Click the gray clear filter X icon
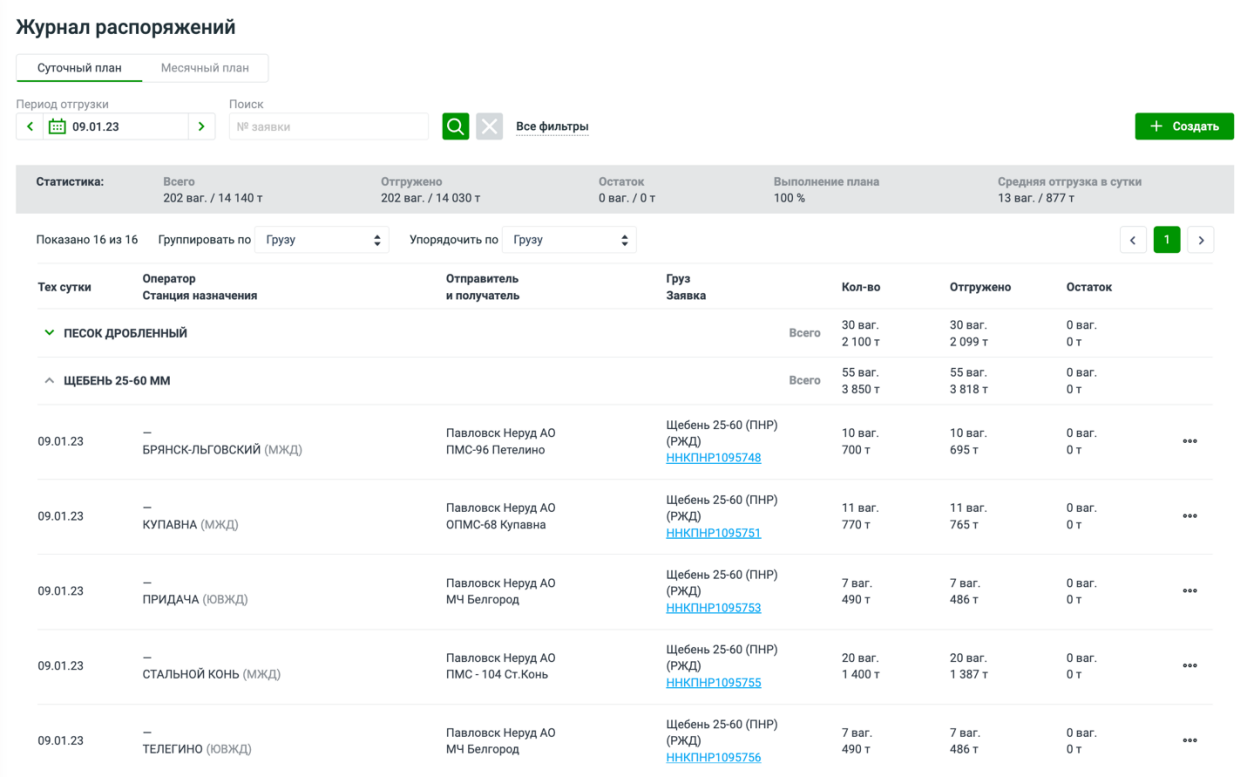Screen dimensions: 1248x777 489,127
